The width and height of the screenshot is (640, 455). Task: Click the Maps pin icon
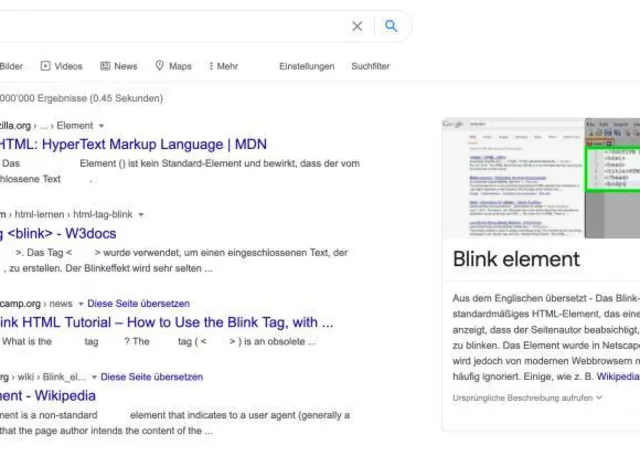tap(160, 65)
